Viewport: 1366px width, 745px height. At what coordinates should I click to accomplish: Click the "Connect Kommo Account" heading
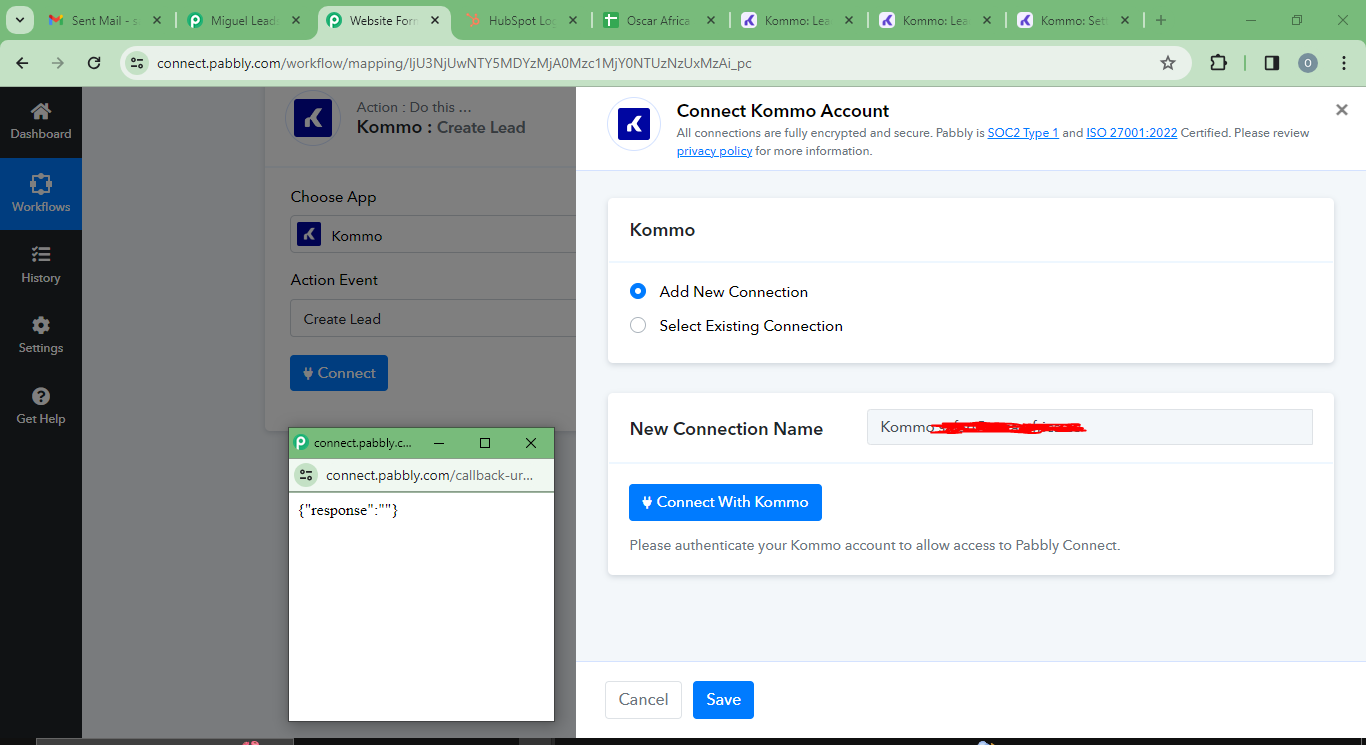coord(783,111)
